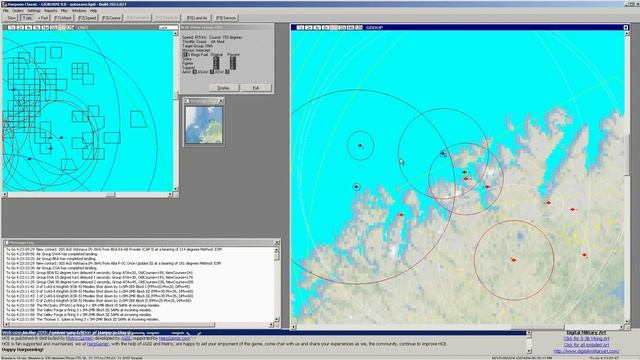Viewport: 640px width, 360px height.
Task: Open the HarpGamer.com link
Action: click(x=175, y=338)
